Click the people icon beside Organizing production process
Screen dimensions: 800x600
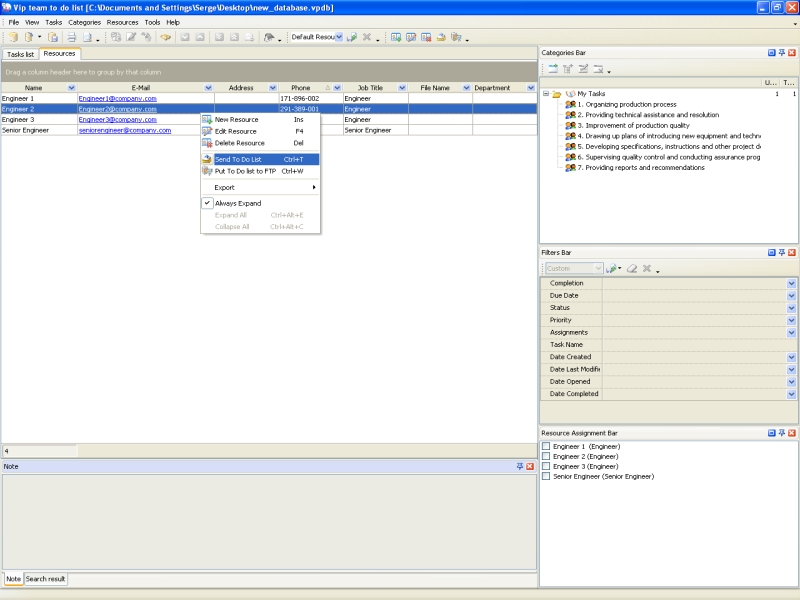coord(570,104)
